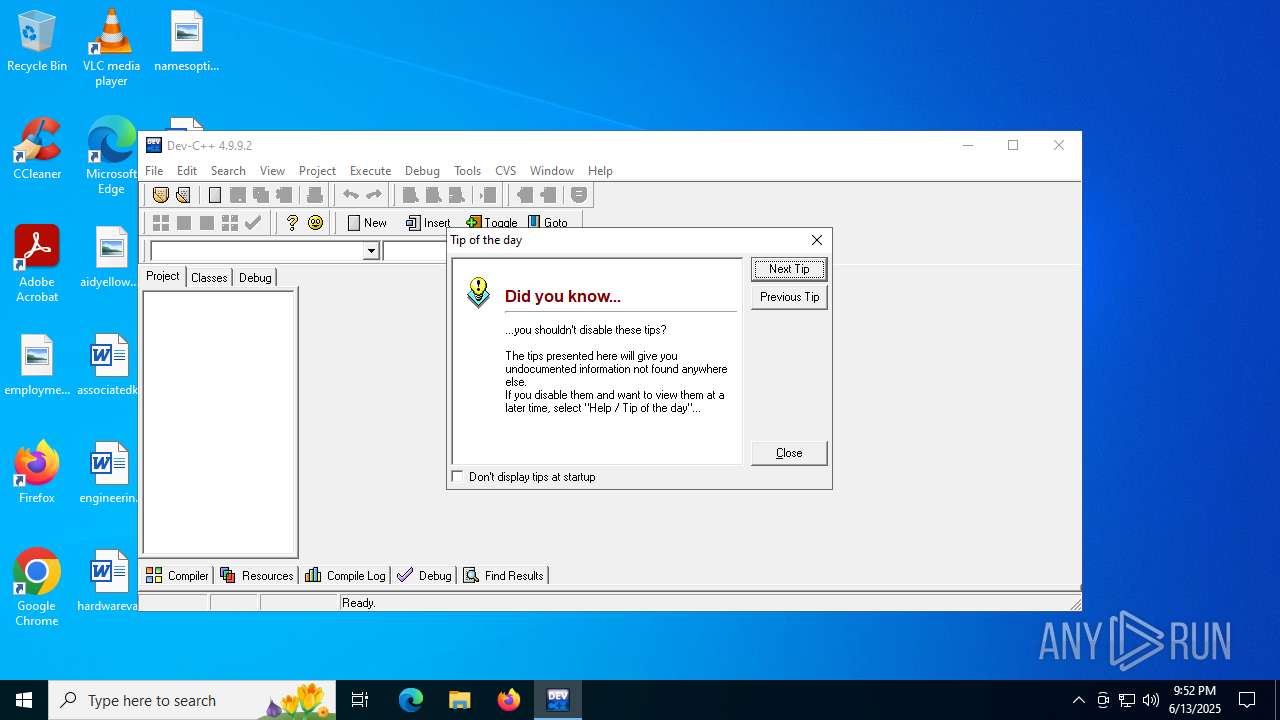The width and height of the screenshot is (1280, 720).
Task: Open the View menu
Action: (272, 171)
